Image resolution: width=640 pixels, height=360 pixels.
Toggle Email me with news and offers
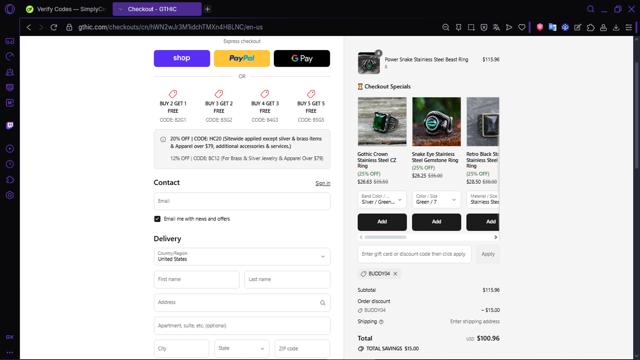pos(157,219)
